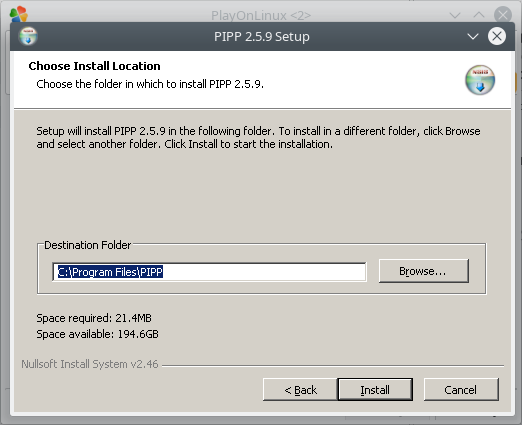The height and width of the screenshot is (425, 522).
Task: Close the PIPP 2.5.9 Setup window
Action: point(497,36)
